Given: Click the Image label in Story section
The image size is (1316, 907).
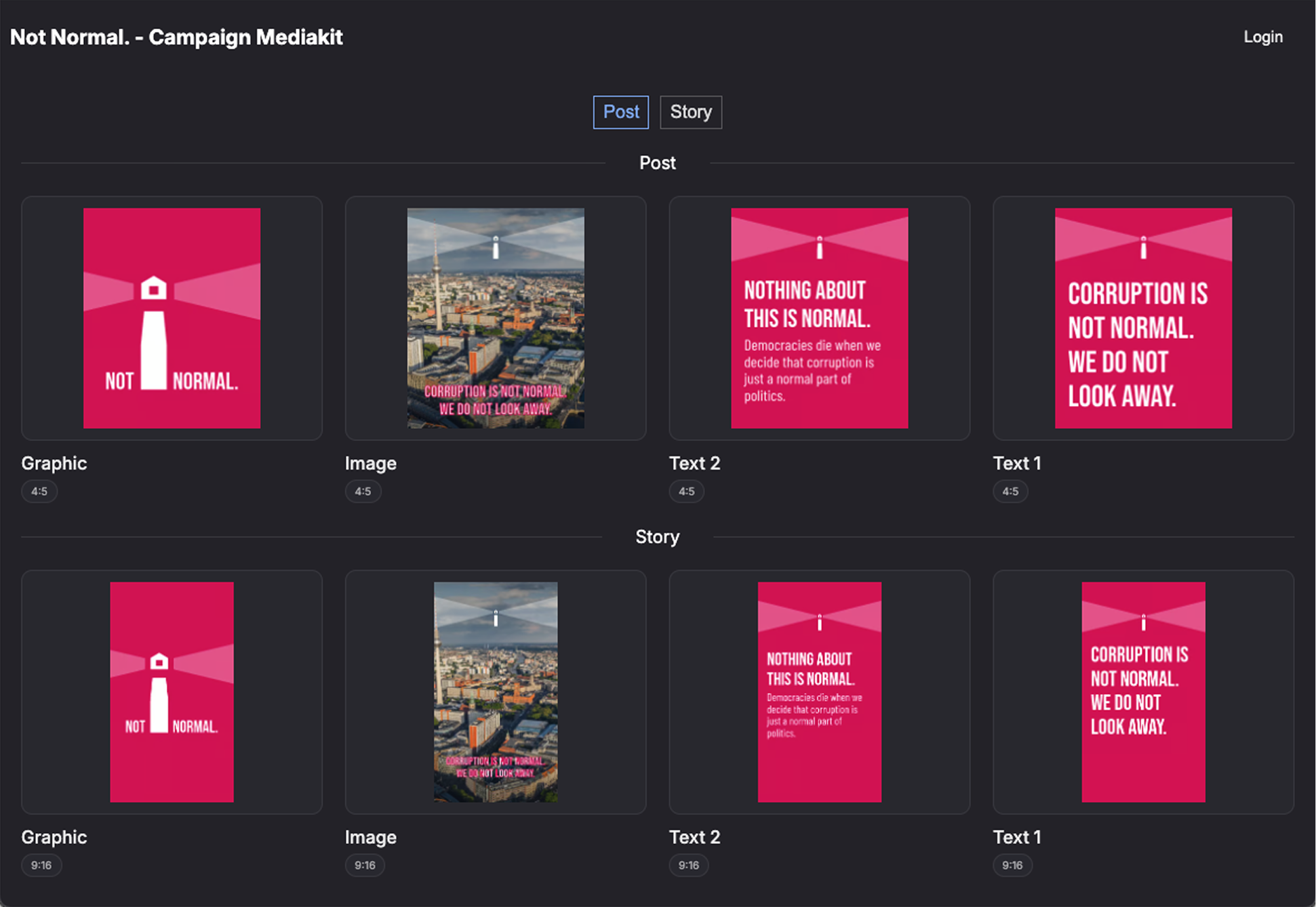Looking at the screenshot, I should [x=370, y=837].
